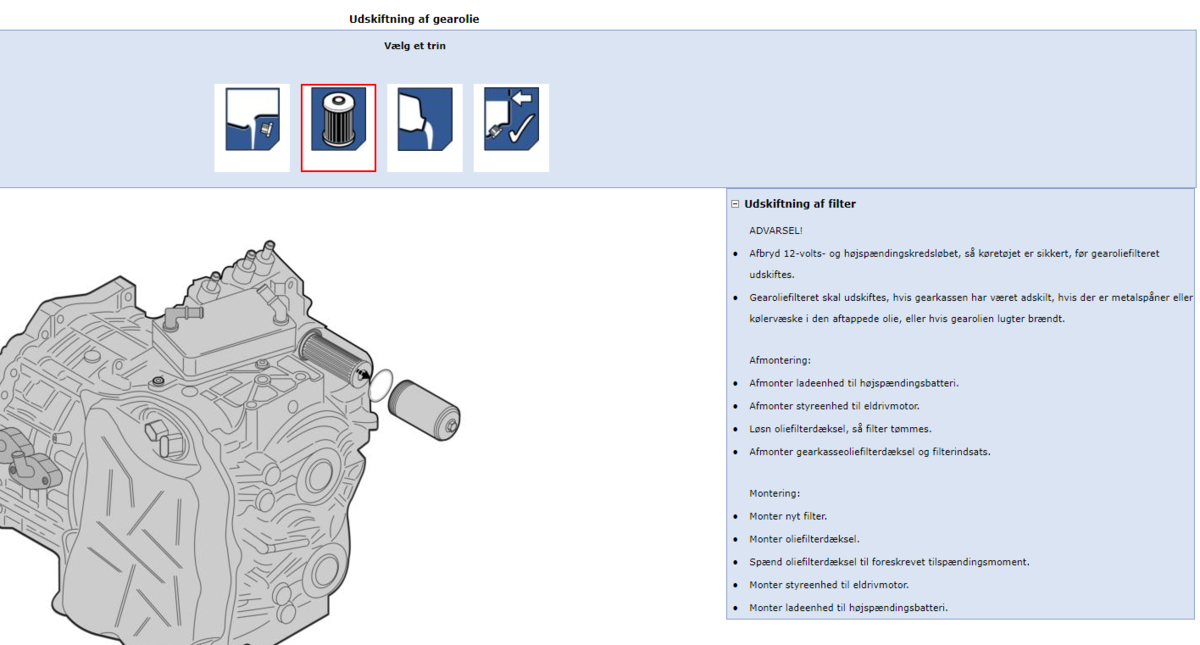
Task: Click the Afmonter styreenhed til eldrivmotor line
Action: point(834,406)
